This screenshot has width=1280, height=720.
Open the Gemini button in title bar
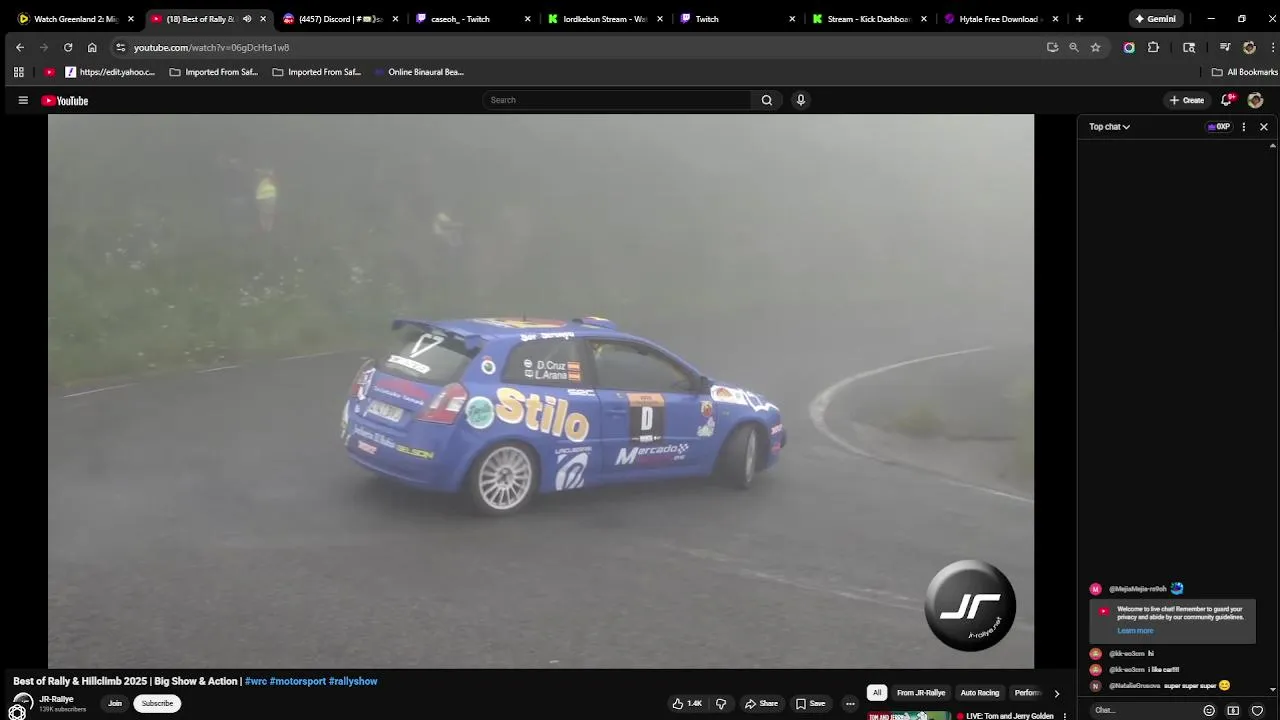pyautogui.click(x=1155, y=19)
